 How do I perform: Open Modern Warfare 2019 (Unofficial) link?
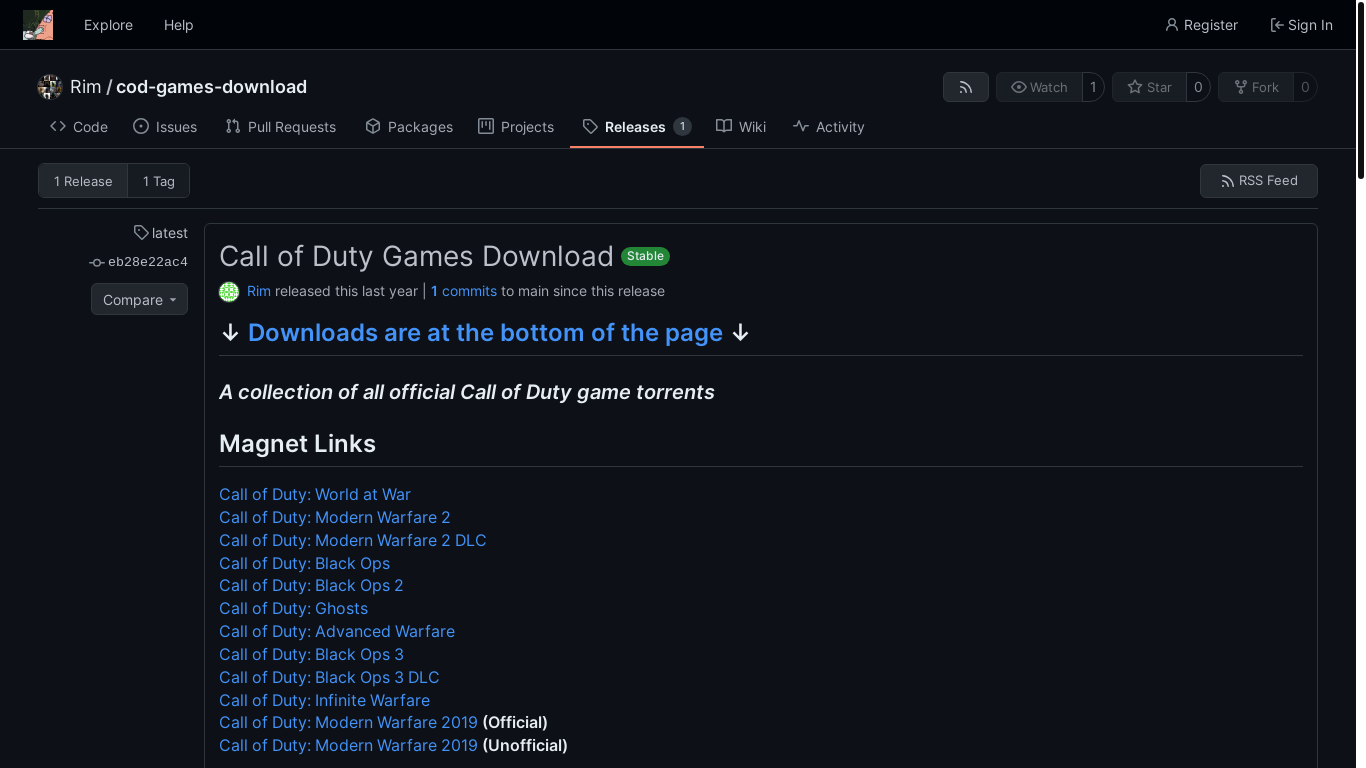[x=348, y=745]
